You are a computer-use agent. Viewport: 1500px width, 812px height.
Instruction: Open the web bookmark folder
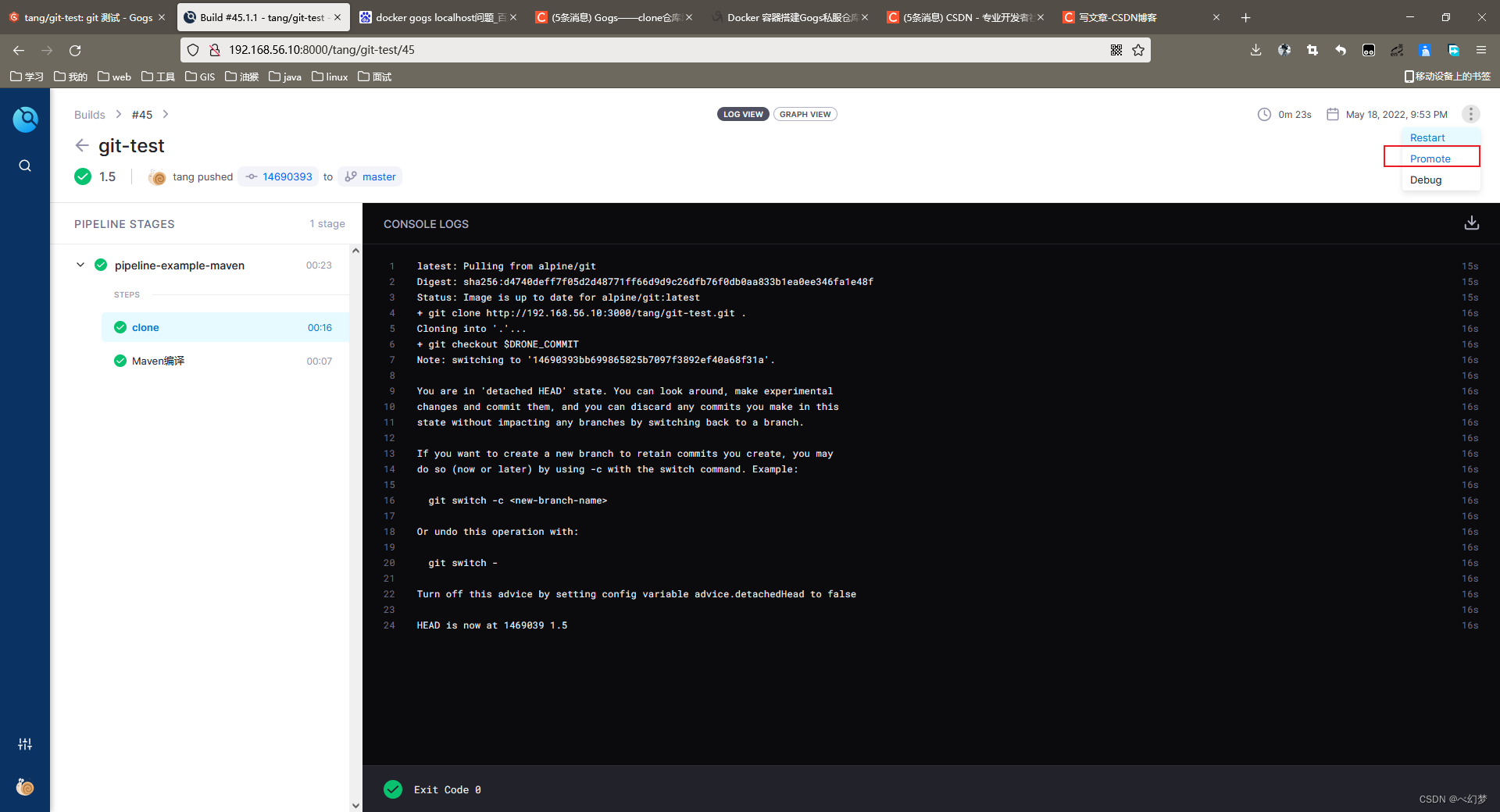click(x=114, y=77)
